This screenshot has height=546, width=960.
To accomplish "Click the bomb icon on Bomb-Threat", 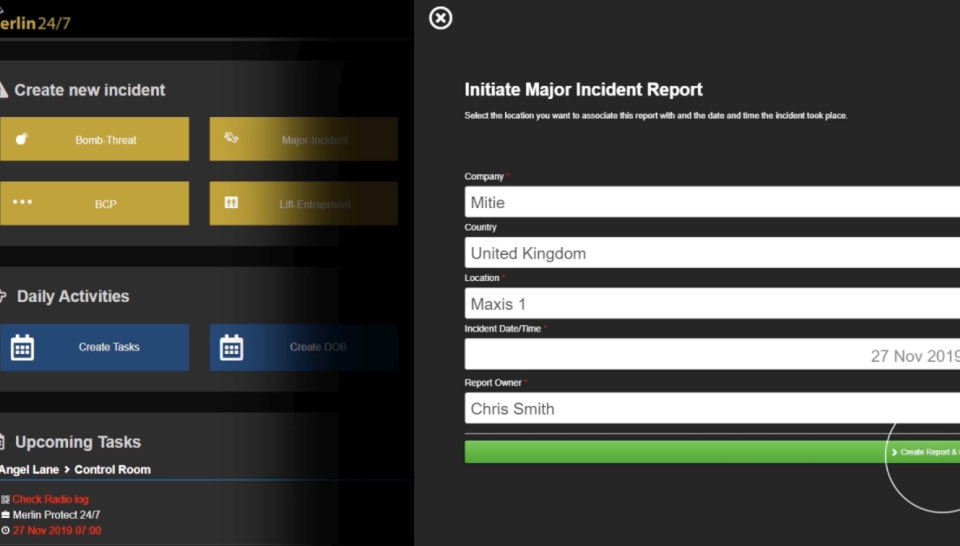I will [x=21, y=138].
